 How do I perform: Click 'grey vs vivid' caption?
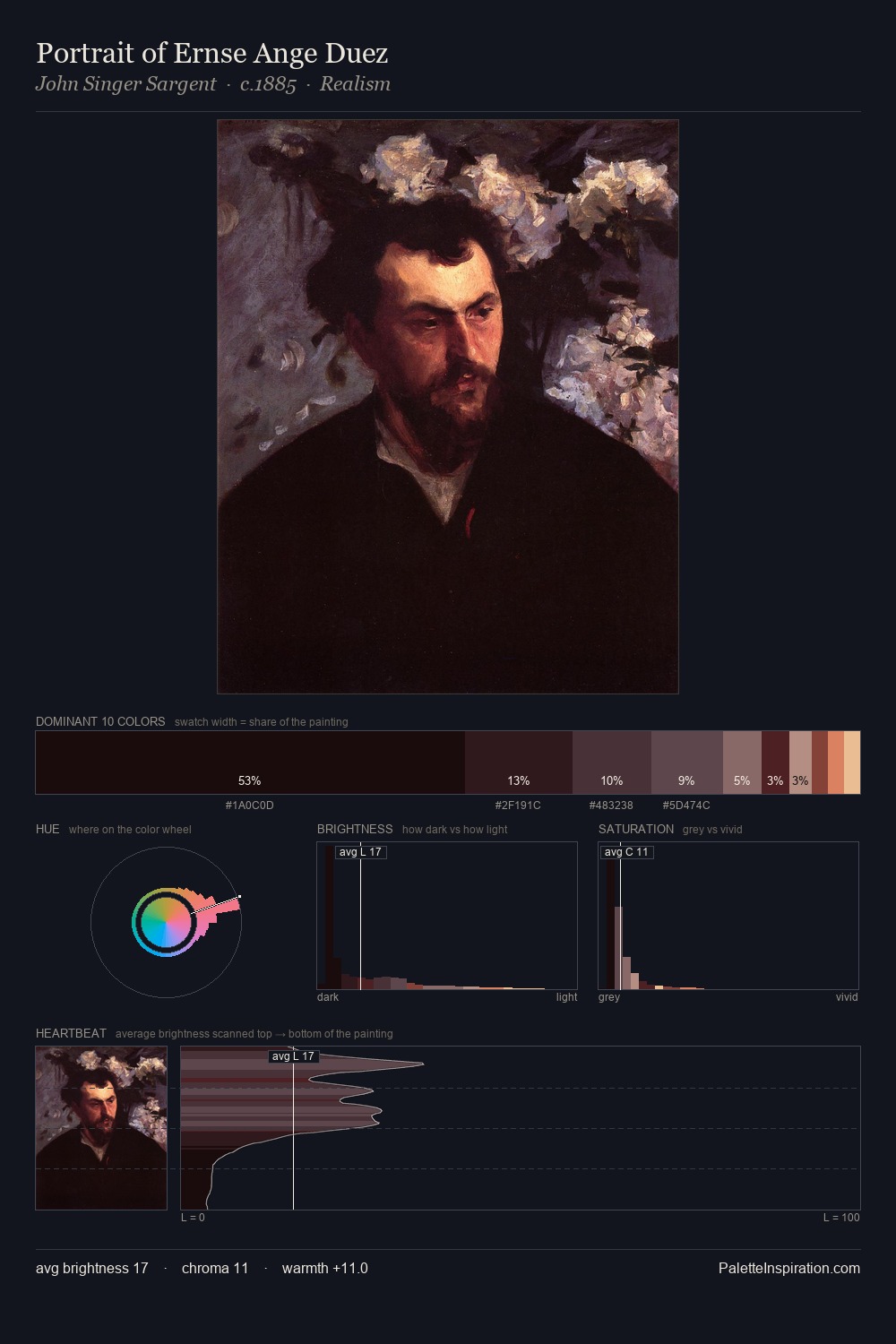pos(712,830)
